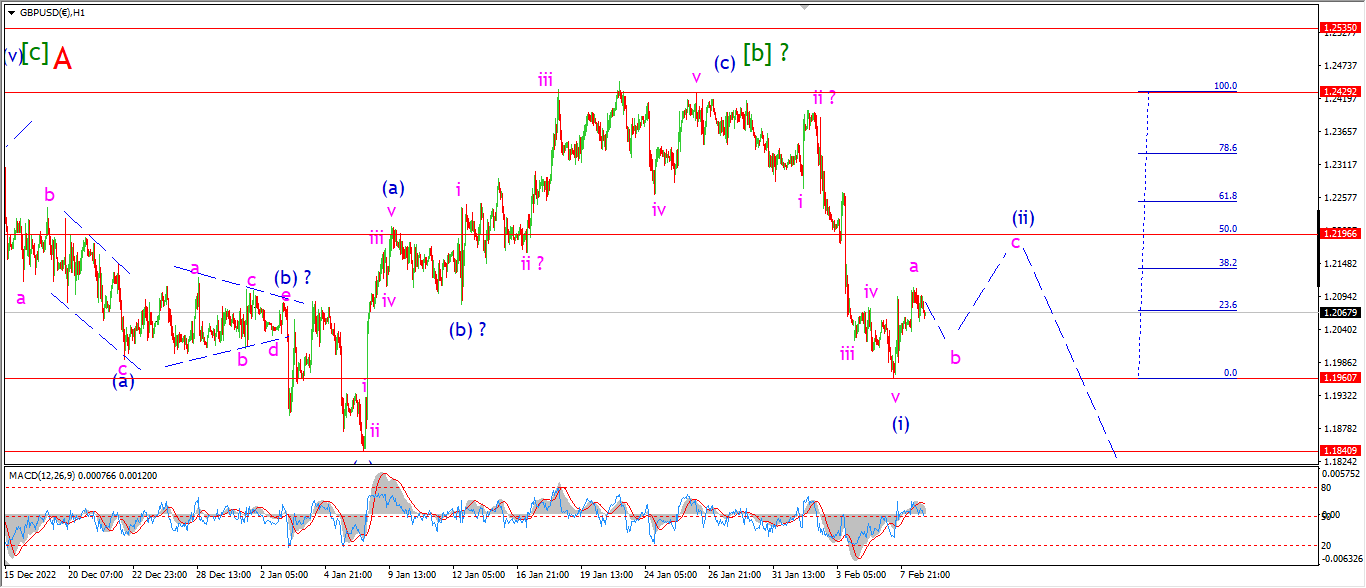The image size is (1366, 588).
Task: Select the 1.19607 horizontal line price tag
Action: [x=1340, y=378]
